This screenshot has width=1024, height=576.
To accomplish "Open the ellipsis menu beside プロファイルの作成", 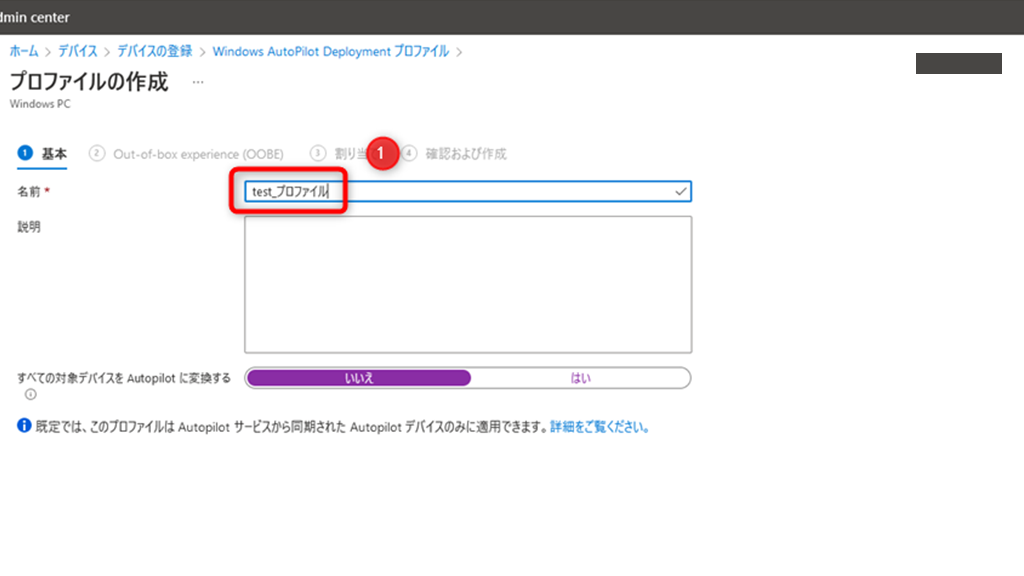I will pos(198,82).
